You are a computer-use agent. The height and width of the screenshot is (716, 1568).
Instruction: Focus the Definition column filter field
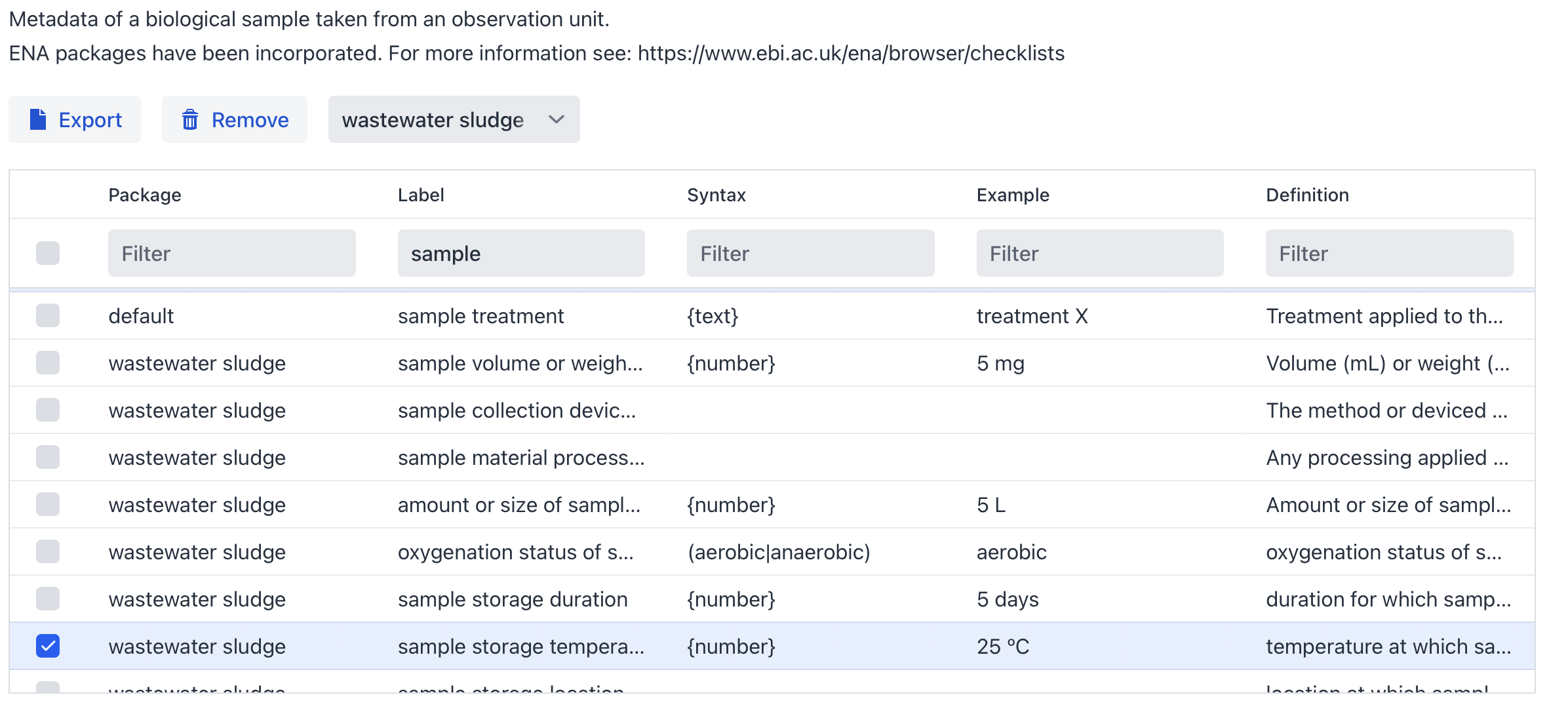[x=1389, y=253]
